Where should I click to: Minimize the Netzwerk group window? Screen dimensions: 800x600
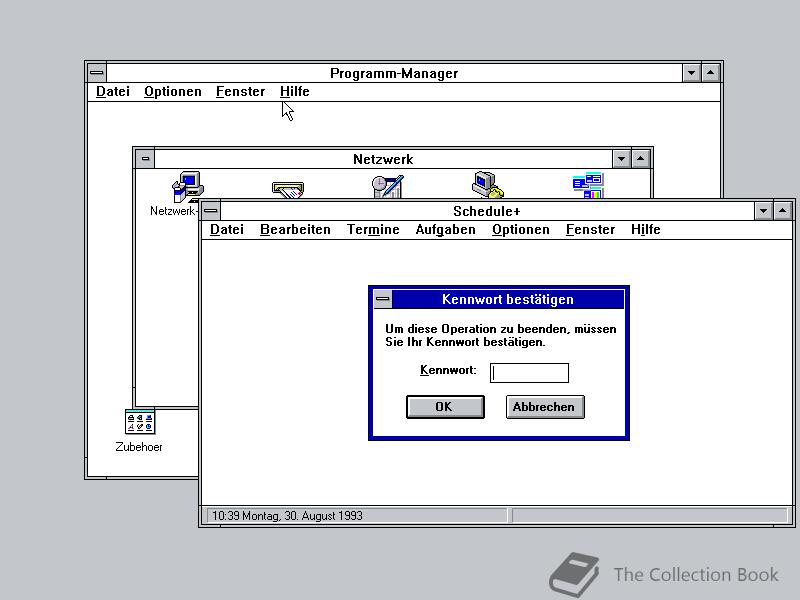click(621, 159)
